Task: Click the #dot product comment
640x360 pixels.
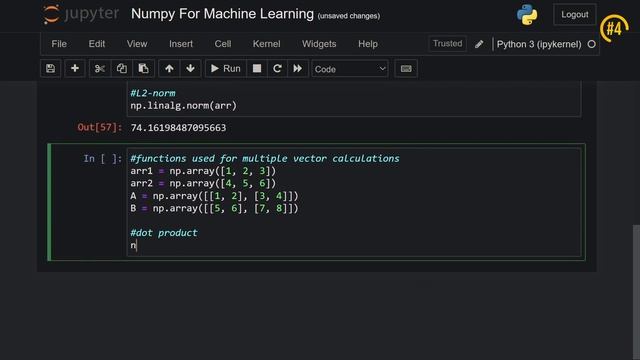Action: pos(164,233)
